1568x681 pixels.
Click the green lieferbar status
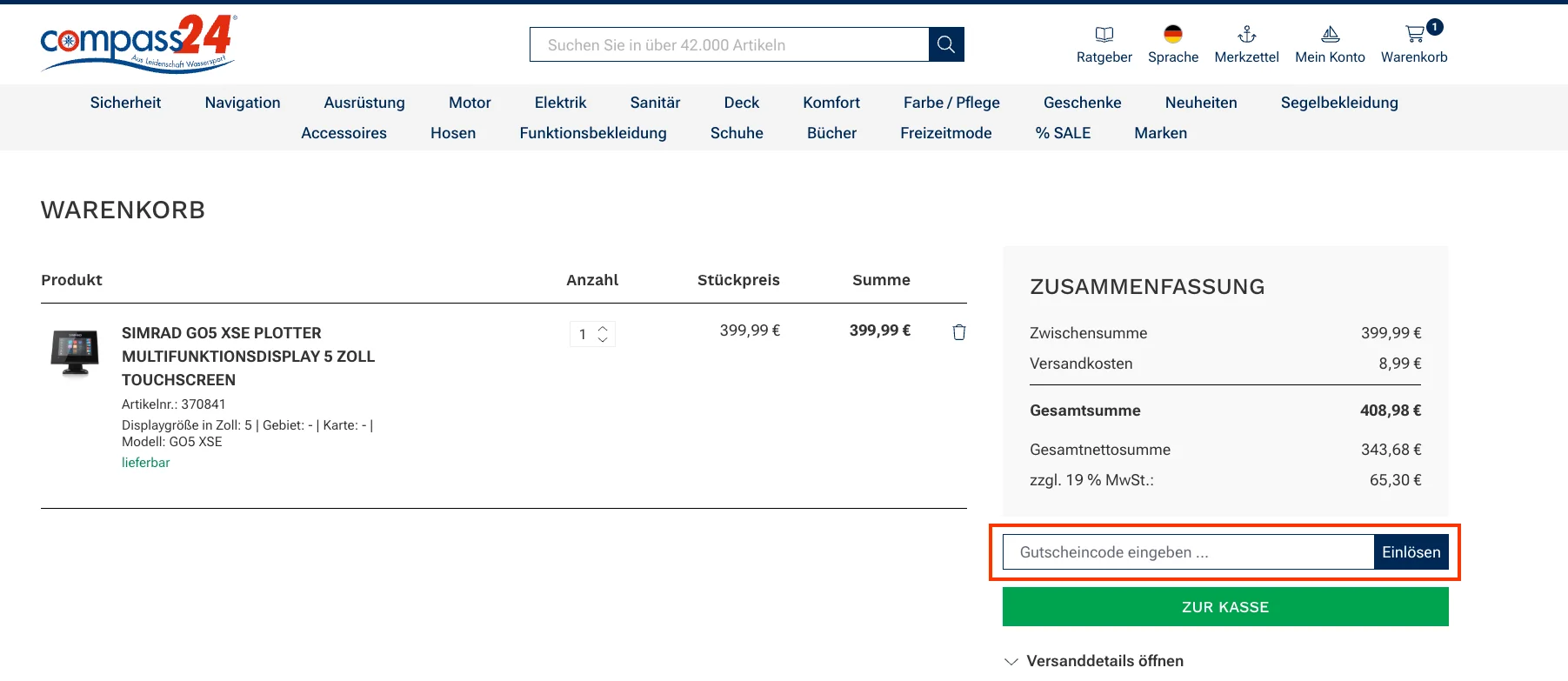pos(146,463)
